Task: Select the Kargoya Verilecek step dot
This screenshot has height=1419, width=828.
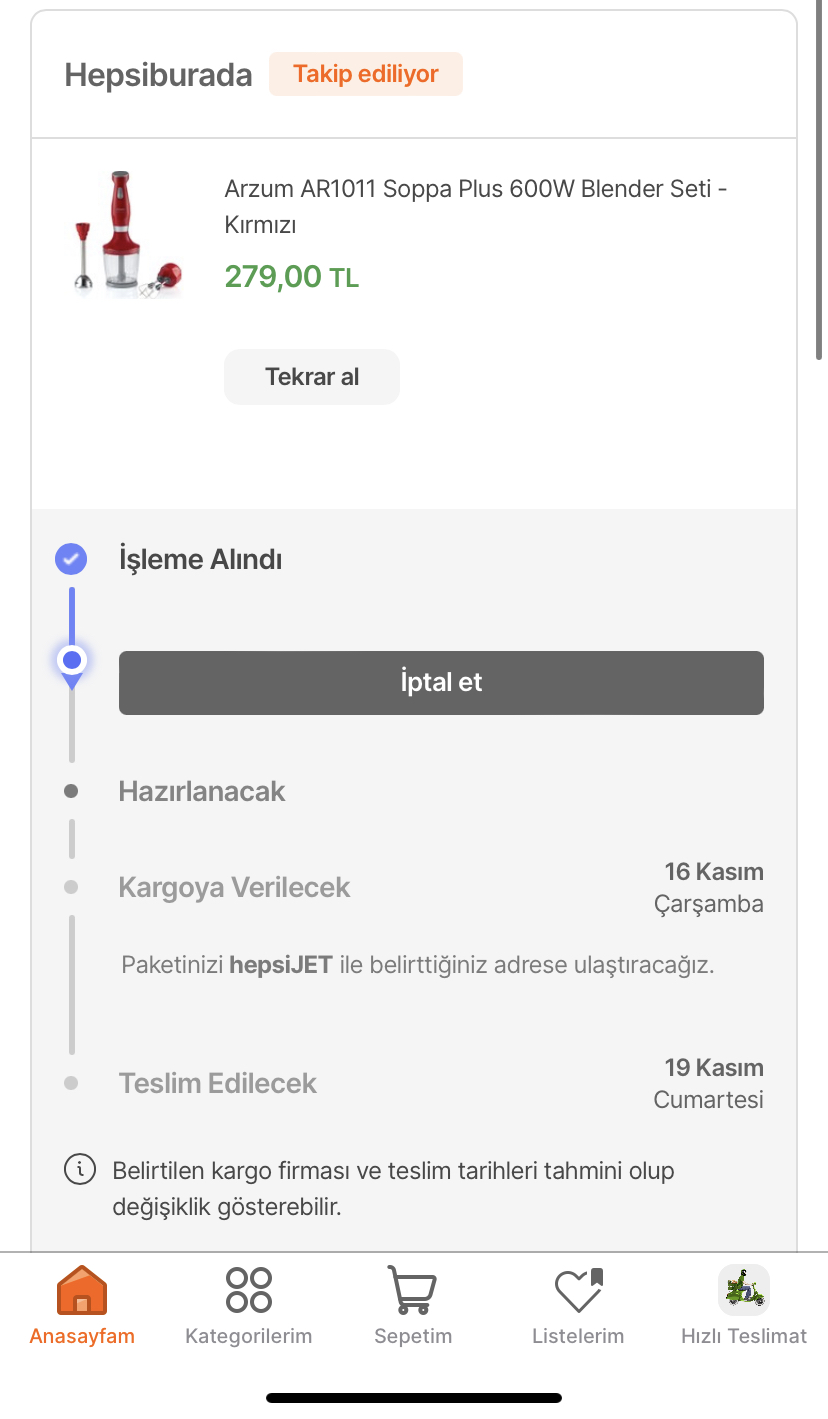Action: click(x=71, y=887)
